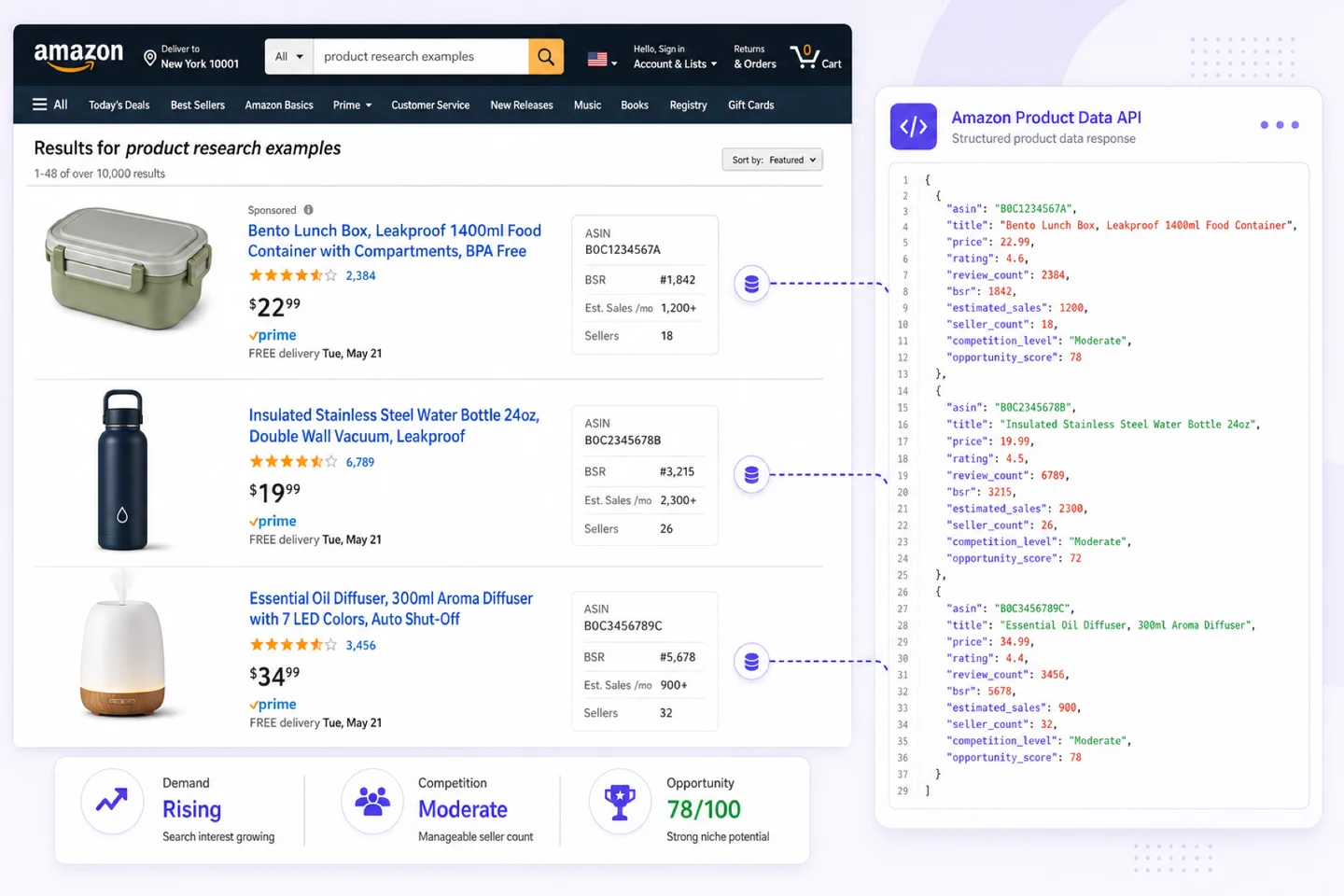
Task: Open Today's Deals in navigation
Action: click(119, 105)
